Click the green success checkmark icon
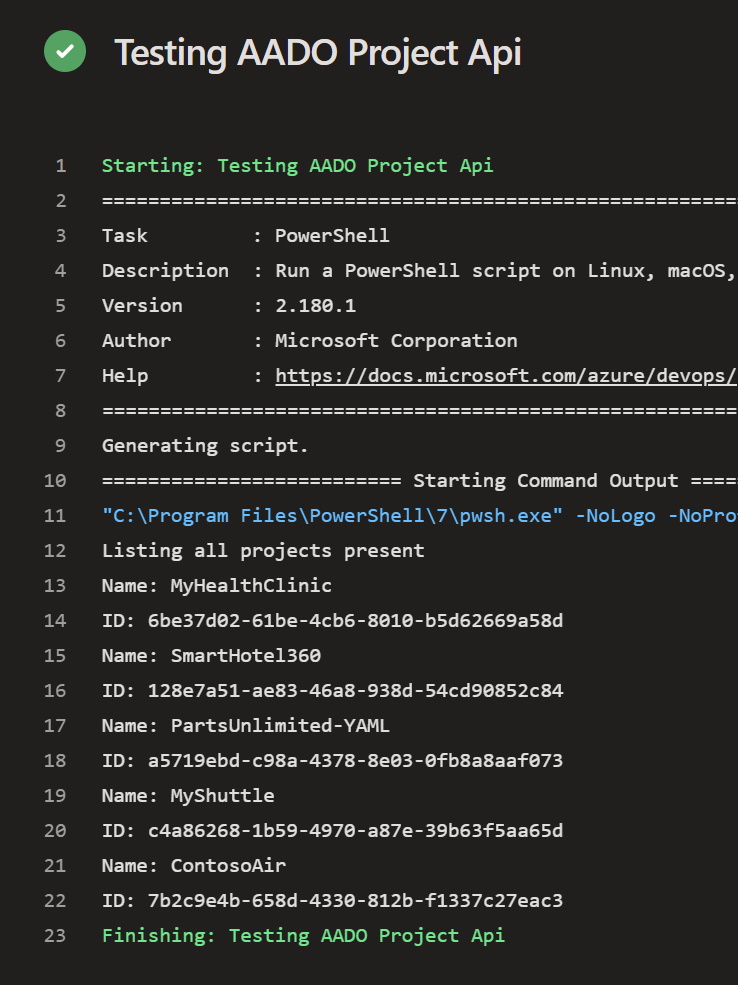This screenshot has height=985, width=738. coord(65,52)
